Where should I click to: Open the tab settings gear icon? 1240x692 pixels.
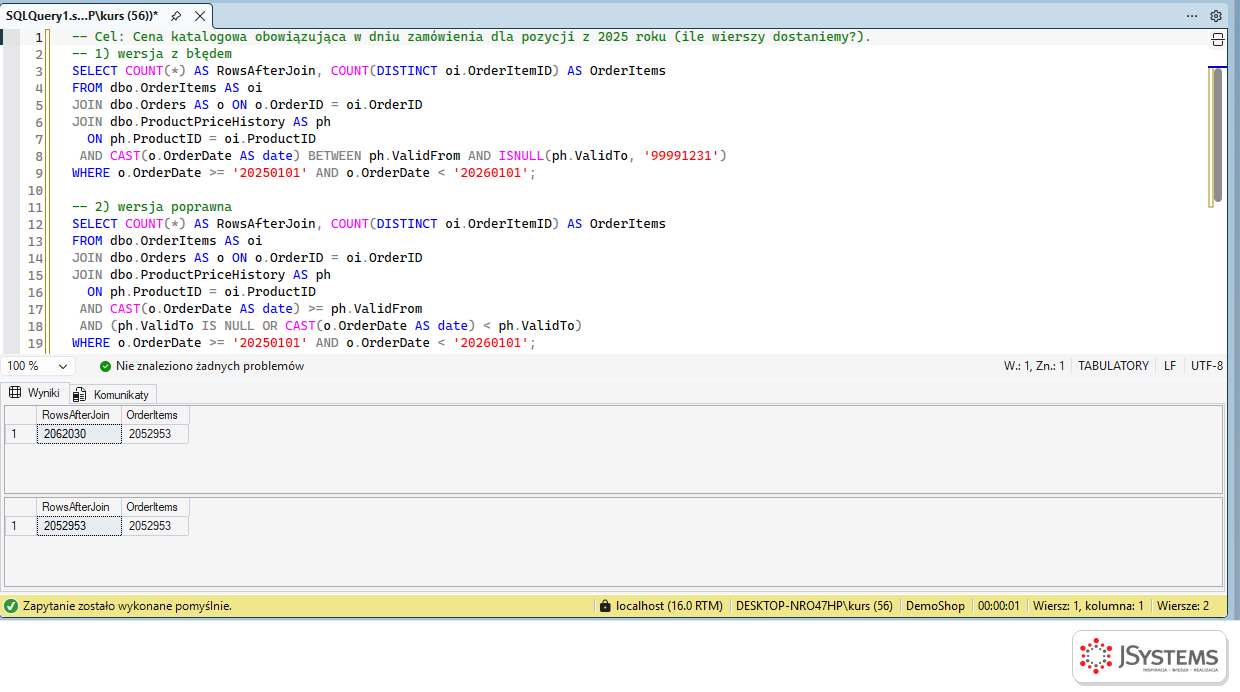click(1216, 16)
